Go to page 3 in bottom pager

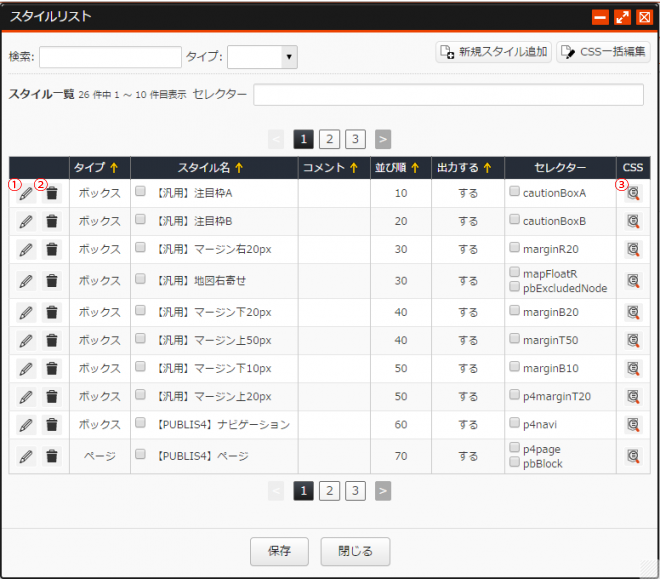tap(355, 491)
